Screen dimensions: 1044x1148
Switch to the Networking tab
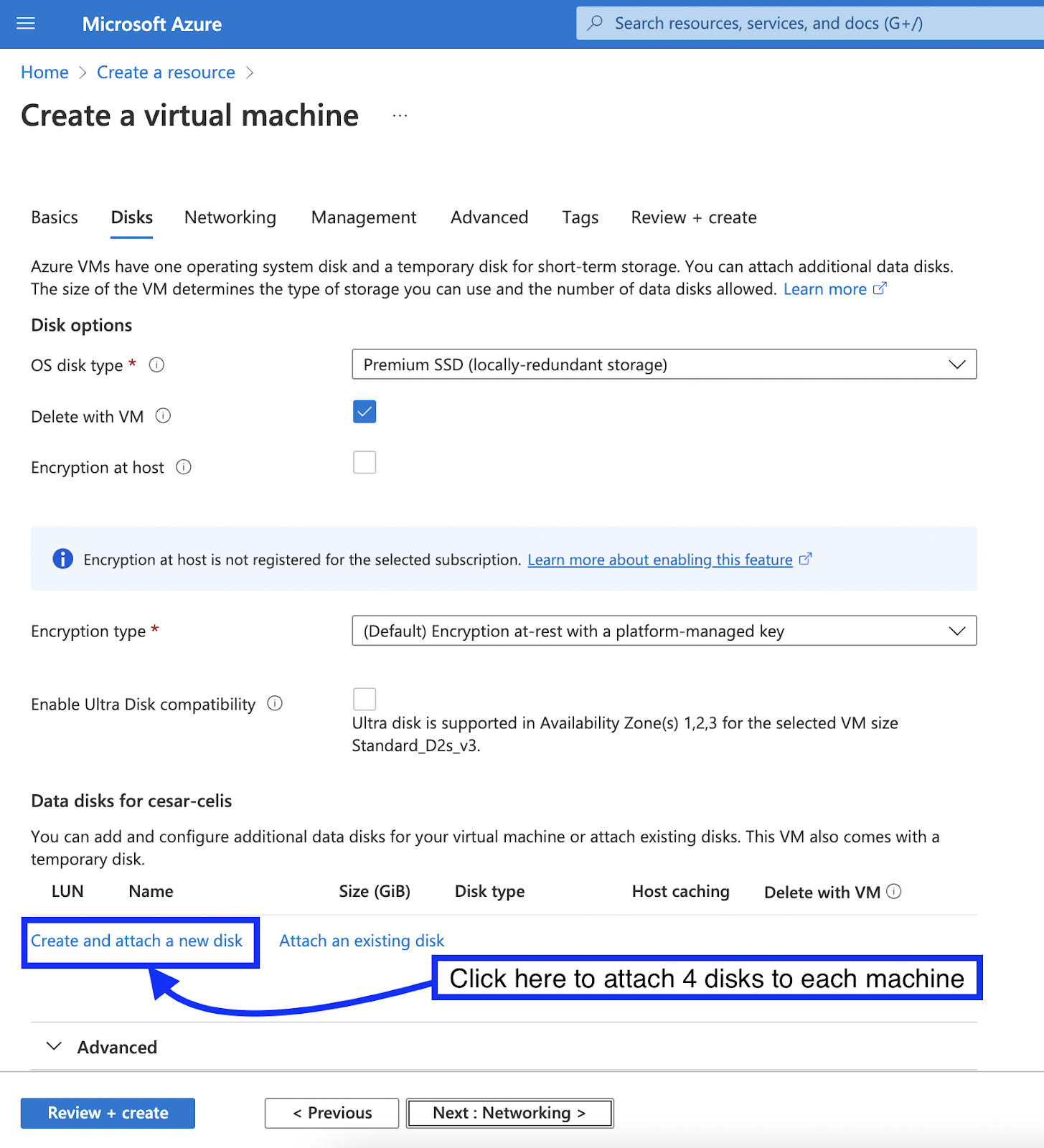click(x=230, y=217)
